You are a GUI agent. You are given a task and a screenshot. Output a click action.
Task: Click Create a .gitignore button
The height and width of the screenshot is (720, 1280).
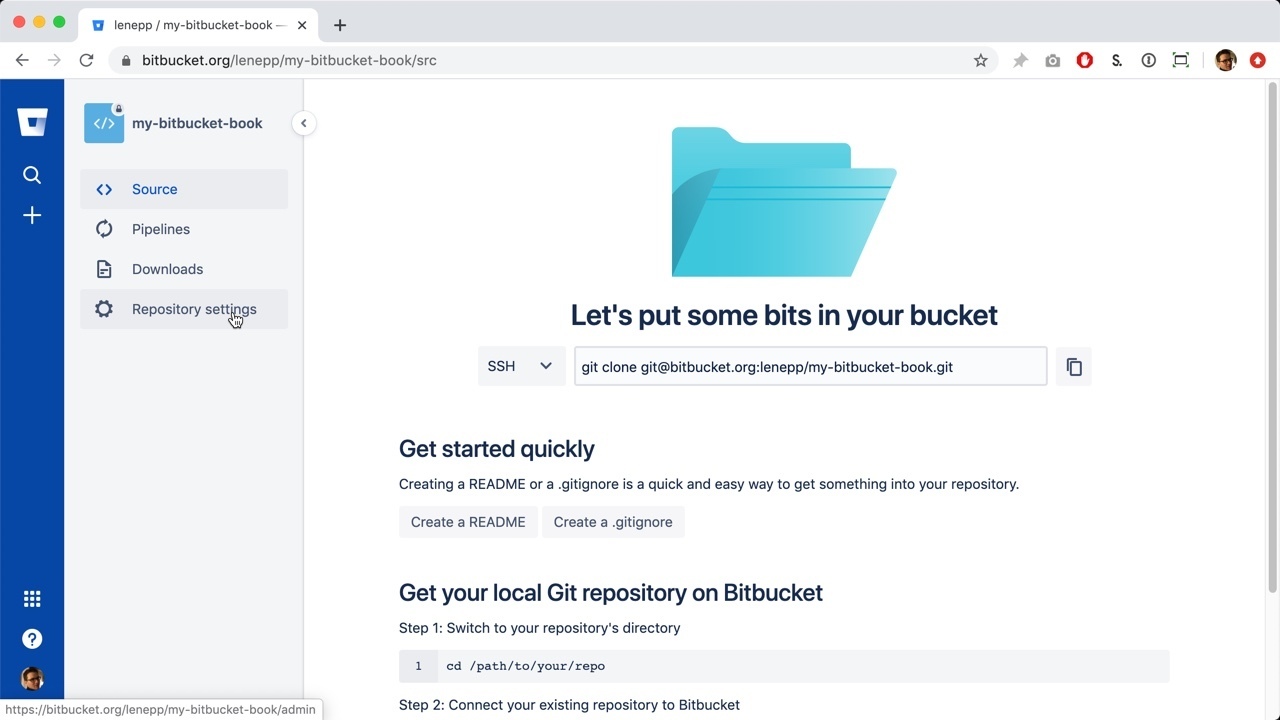coord(613,522)
